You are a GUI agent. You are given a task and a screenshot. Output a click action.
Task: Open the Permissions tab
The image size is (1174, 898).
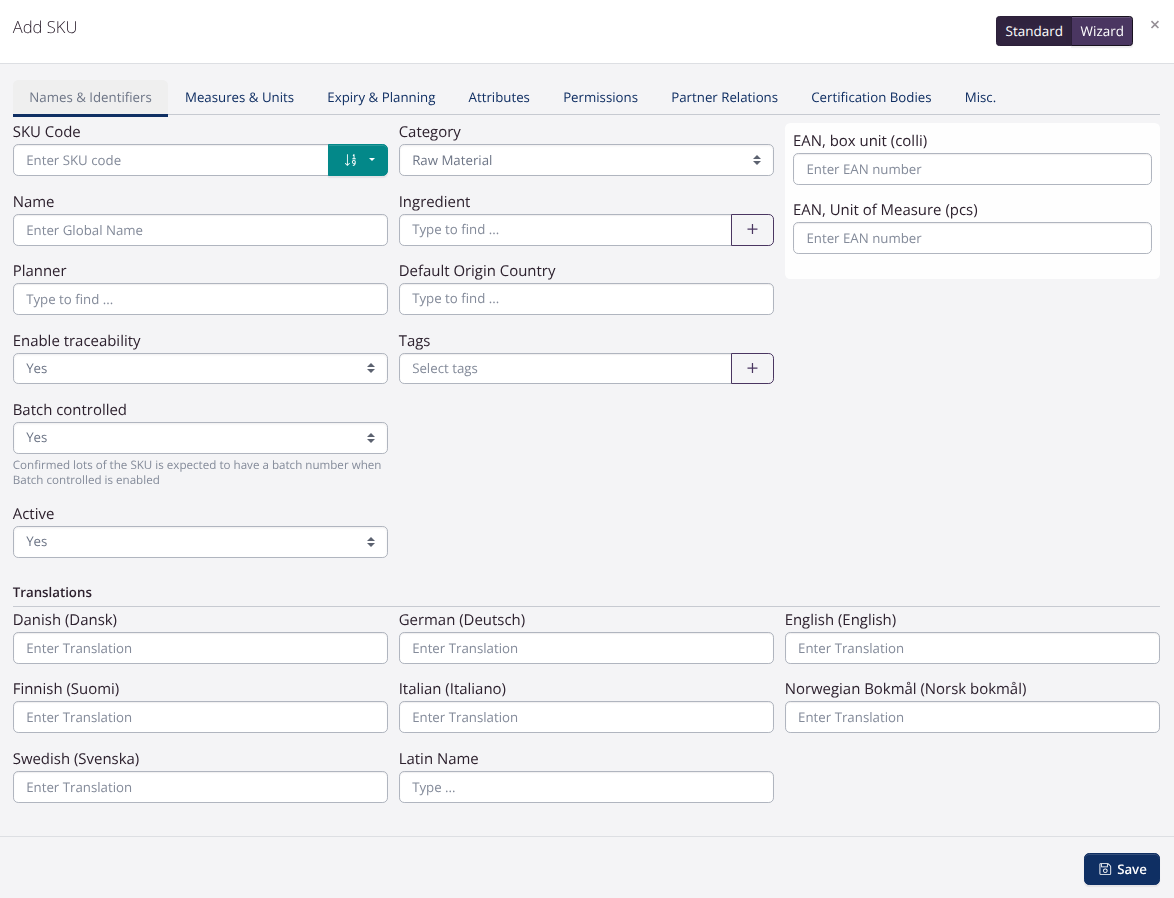pos(600,97)
